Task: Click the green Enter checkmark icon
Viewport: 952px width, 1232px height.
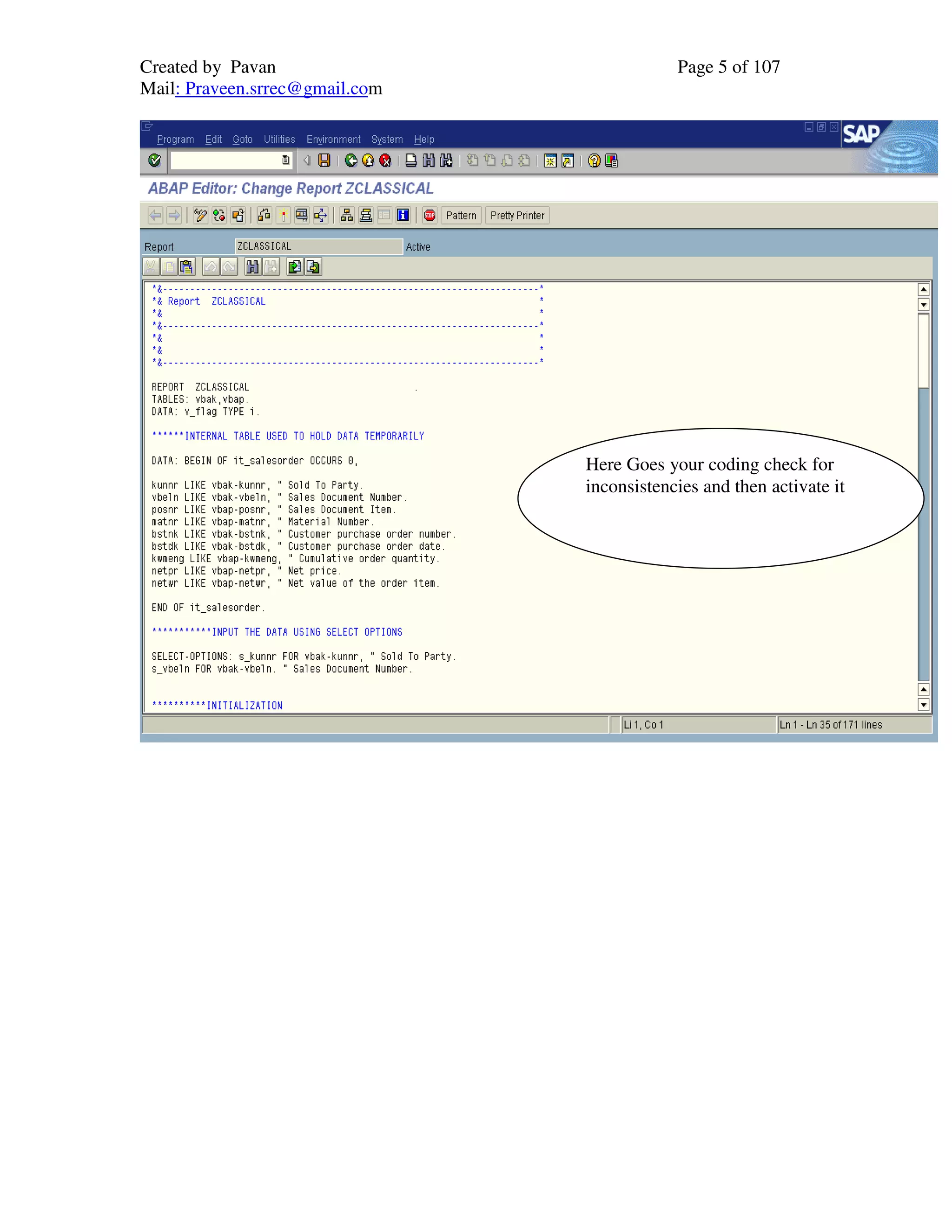Action: 154,161
